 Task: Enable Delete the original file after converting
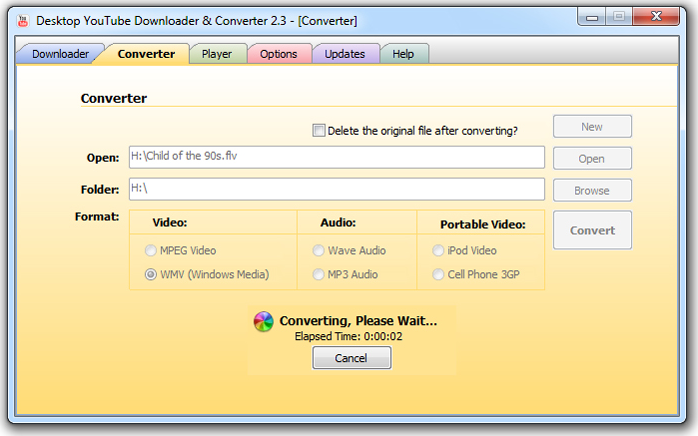(x=319, y=130)
